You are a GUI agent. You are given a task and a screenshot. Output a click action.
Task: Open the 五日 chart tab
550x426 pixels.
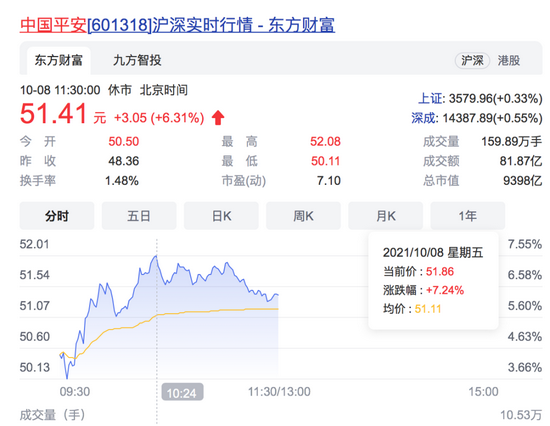139,216
